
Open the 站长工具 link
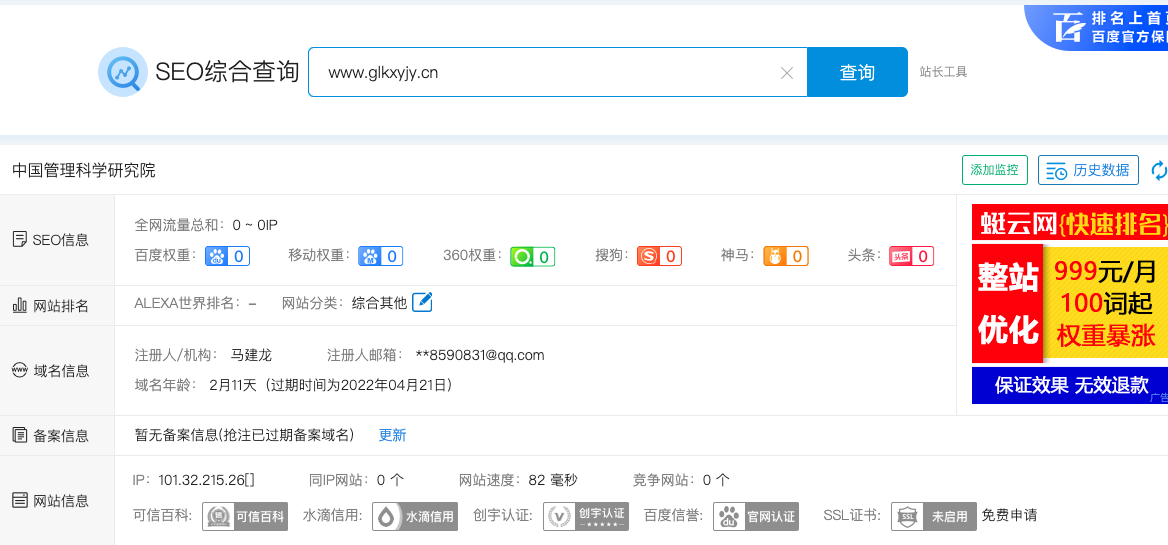[x=943, y=72]
